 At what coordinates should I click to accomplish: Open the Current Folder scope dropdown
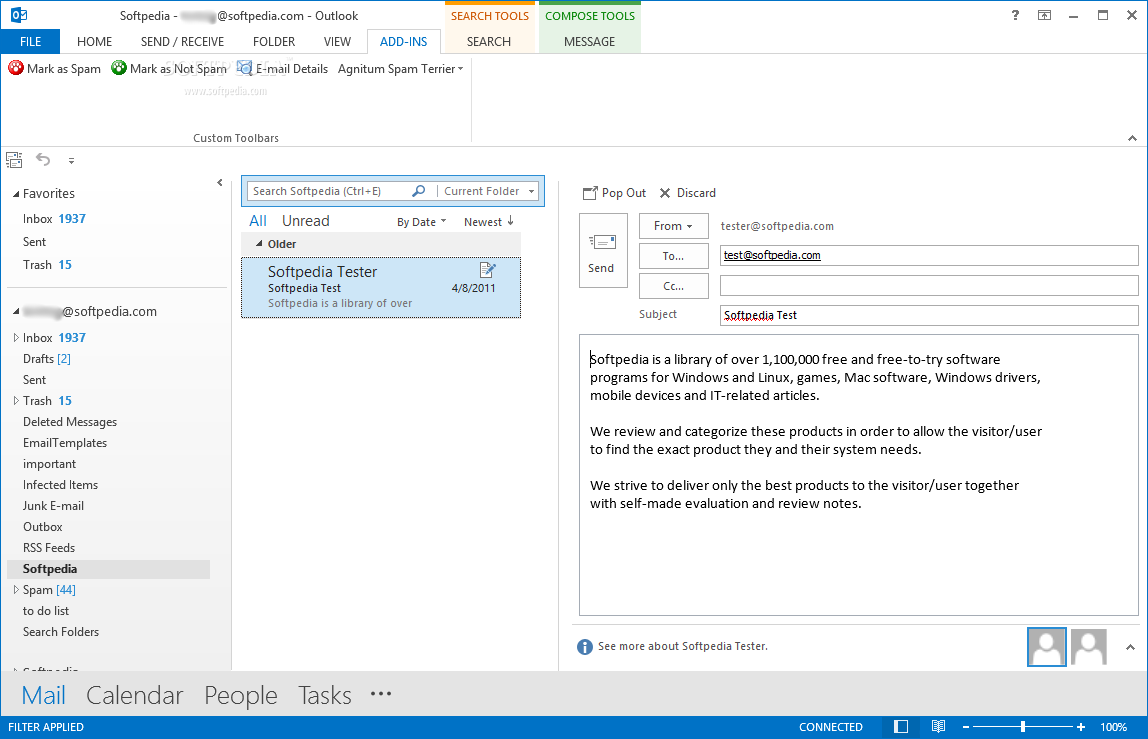tap(489, 191)
